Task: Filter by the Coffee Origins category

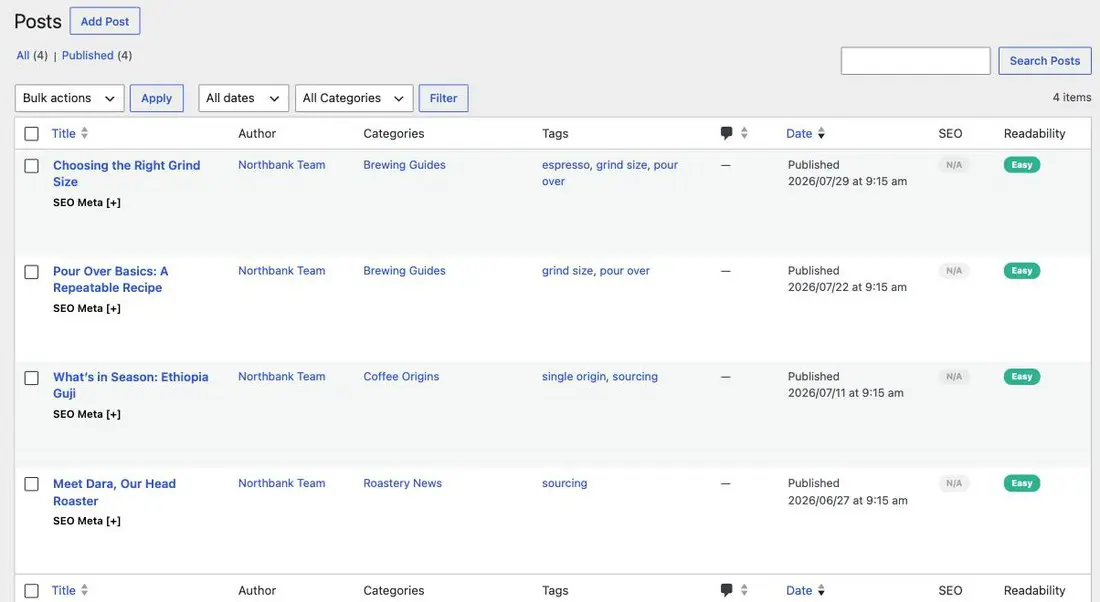Action: [x=401, y=377]
